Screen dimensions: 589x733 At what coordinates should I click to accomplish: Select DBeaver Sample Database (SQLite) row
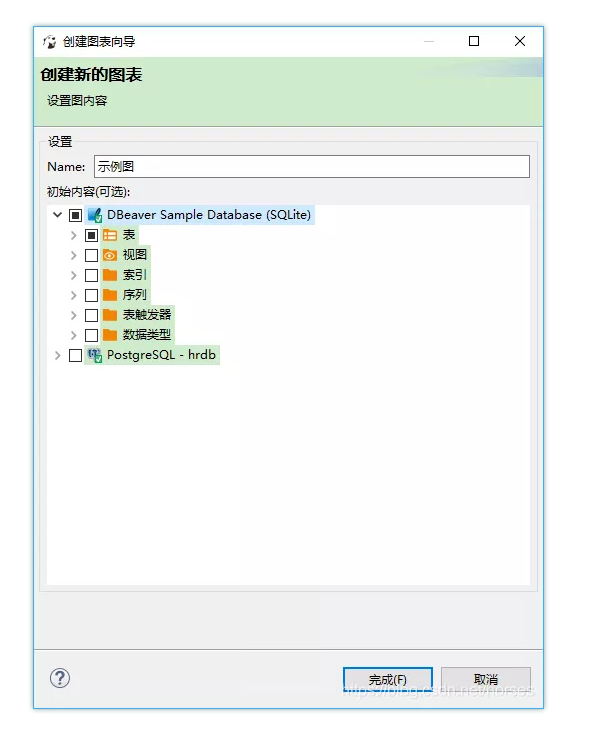tap(200, 215)
